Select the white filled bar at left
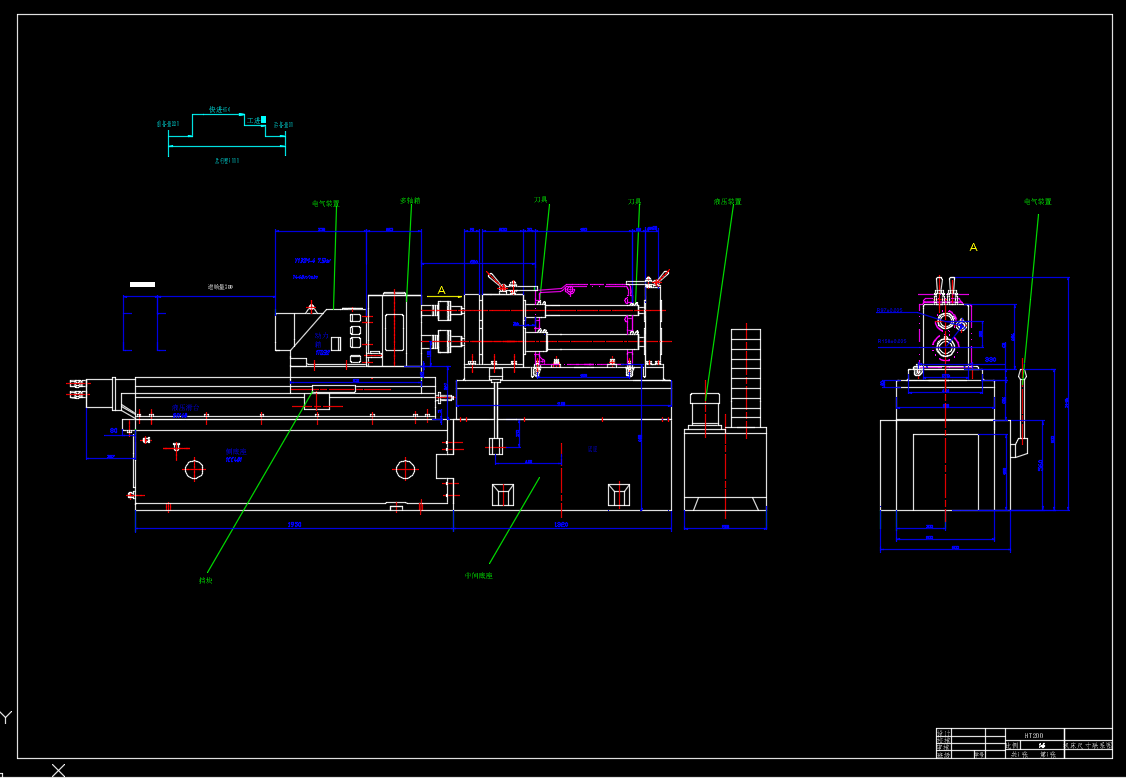Screen dimensions: 1126x778 pos(142,285)
